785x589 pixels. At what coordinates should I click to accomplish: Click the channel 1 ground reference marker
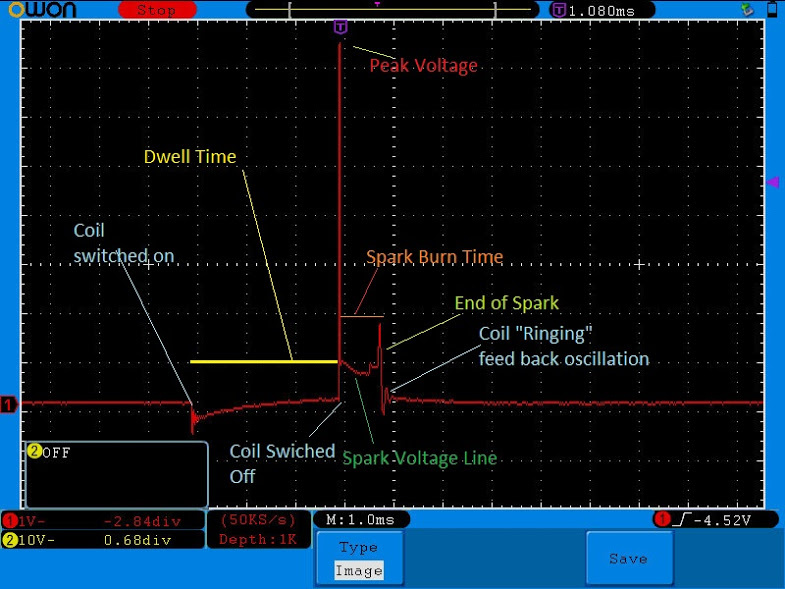coord(9,405)
